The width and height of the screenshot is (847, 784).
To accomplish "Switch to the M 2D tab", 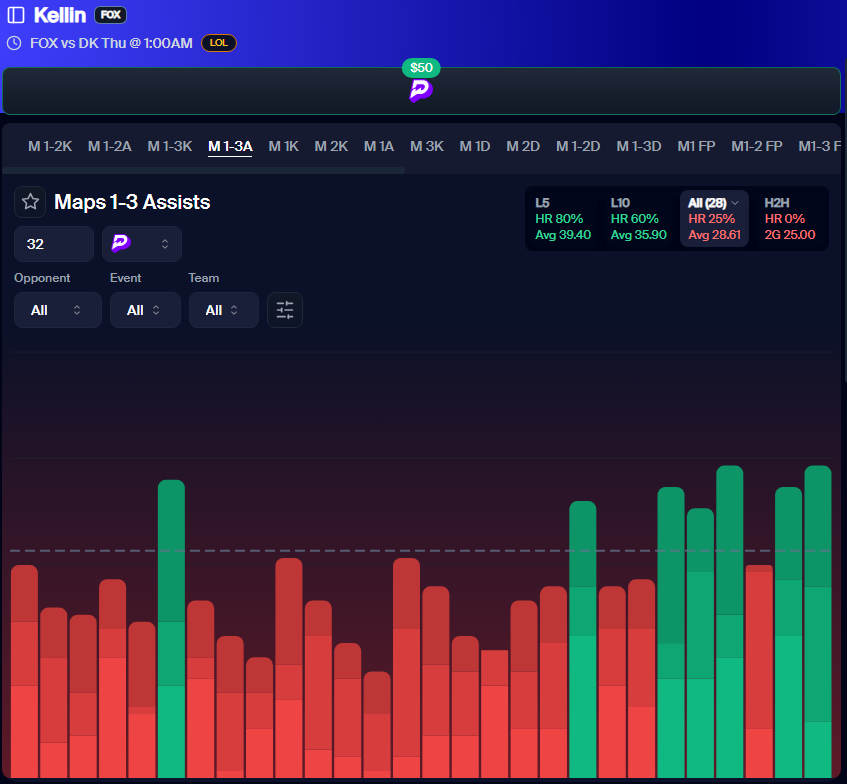I will point(523,146).
